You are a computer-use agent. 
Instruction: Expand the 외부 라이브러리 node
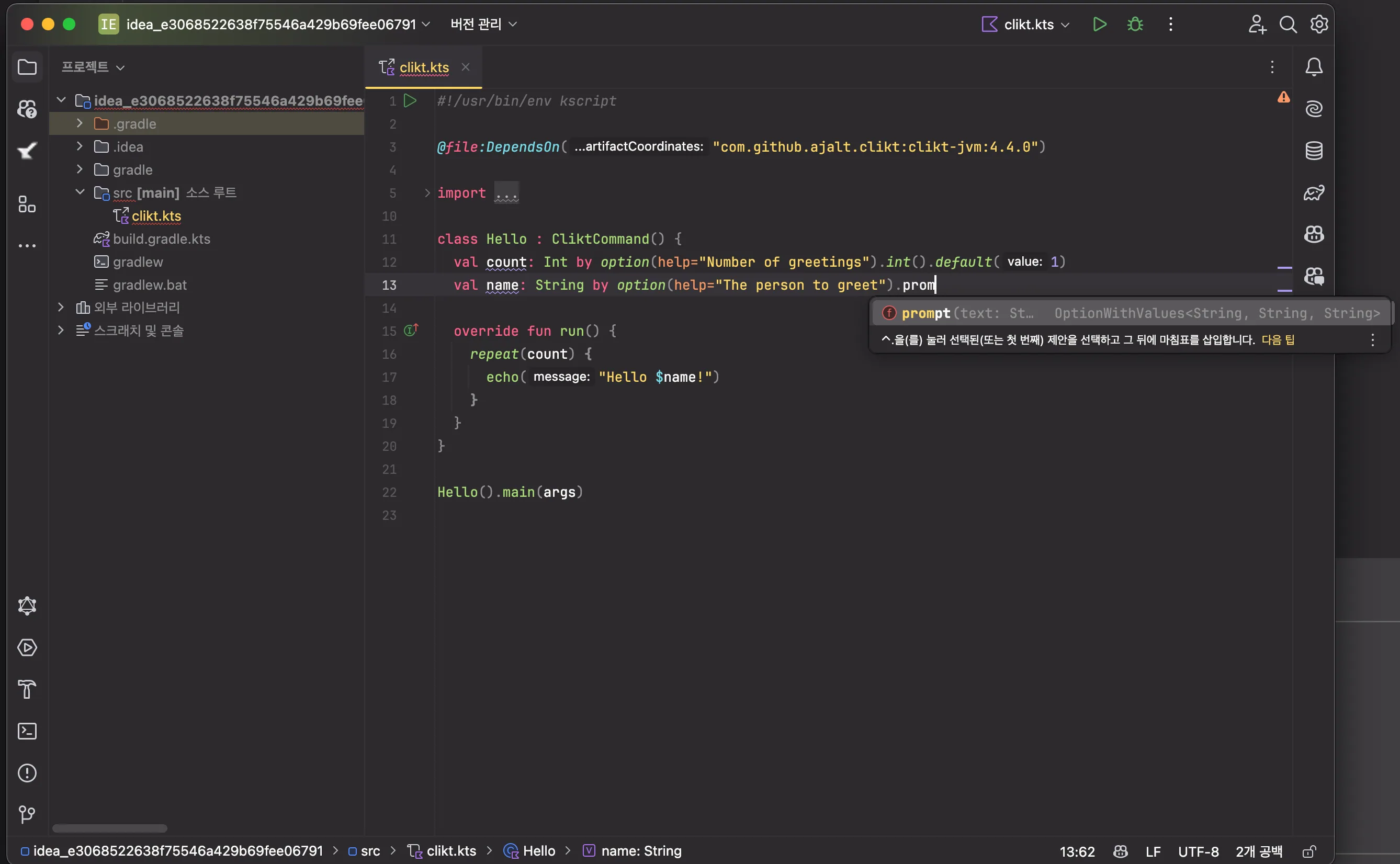point(61,308)
